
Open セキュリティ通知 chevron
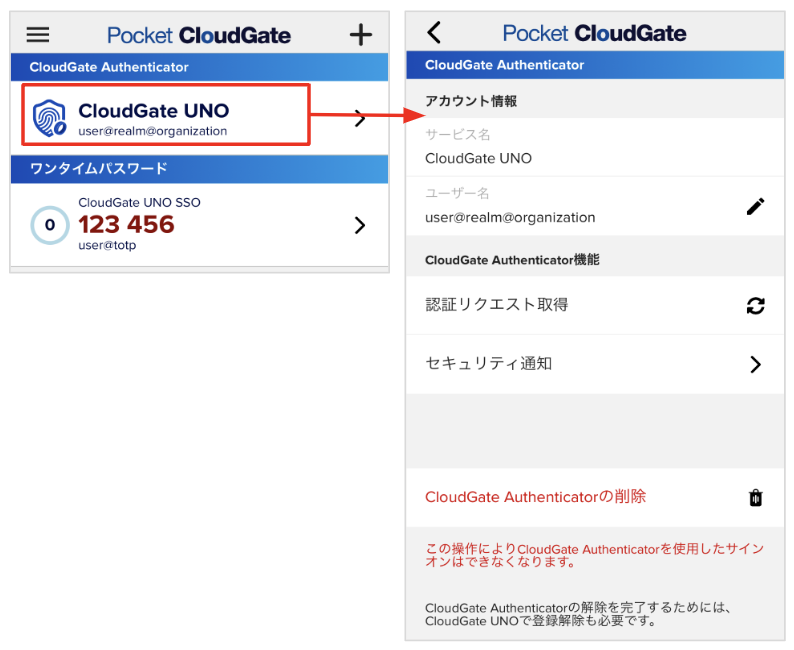755,364
